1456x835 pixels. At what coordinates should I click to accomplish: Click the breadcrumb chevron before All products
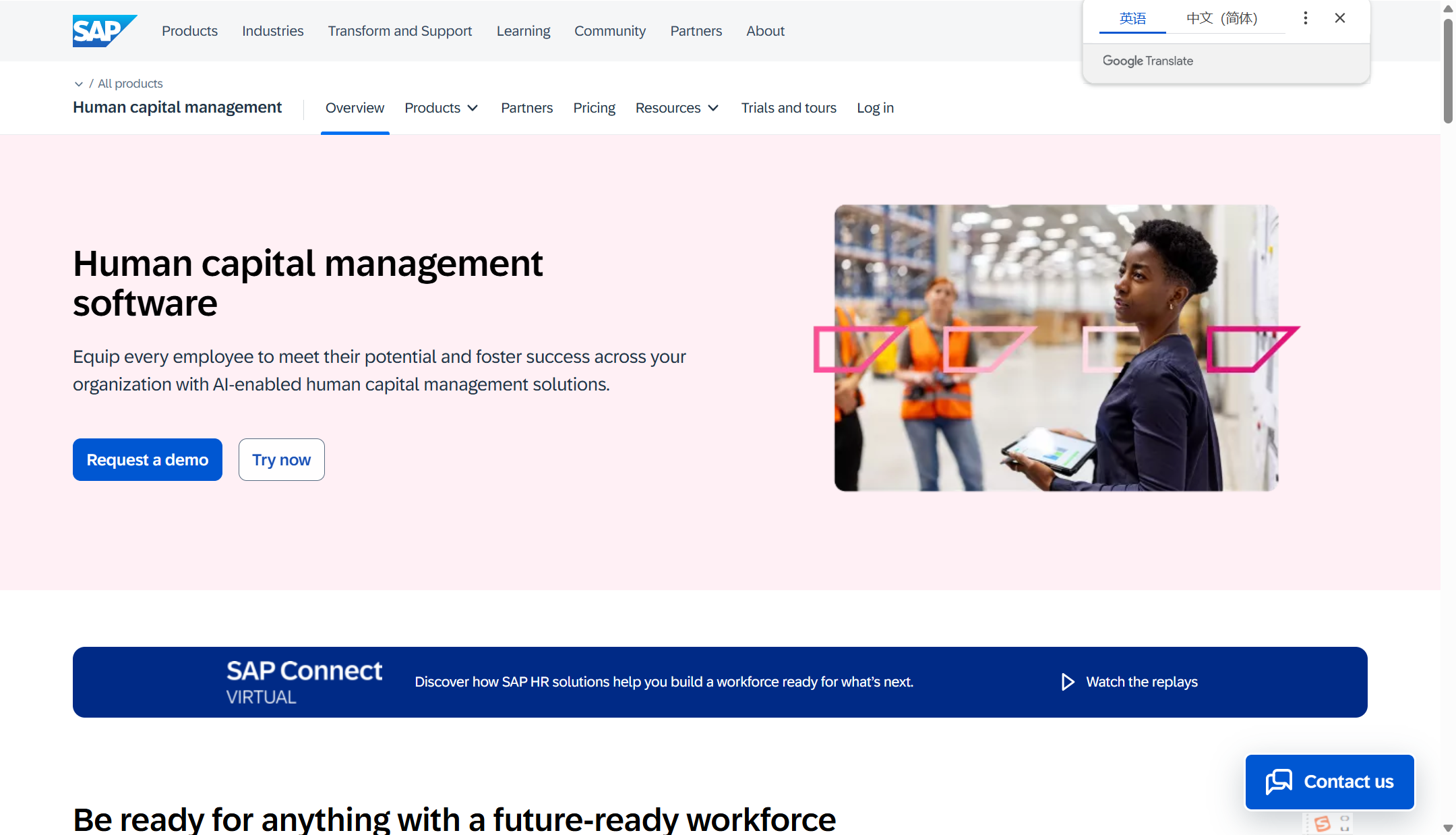[79, 84]
